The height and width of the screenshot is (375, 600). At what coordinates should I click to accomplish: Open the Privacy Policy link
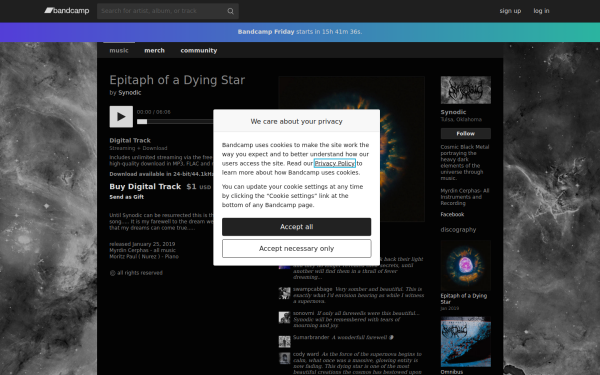coord(335,163)
